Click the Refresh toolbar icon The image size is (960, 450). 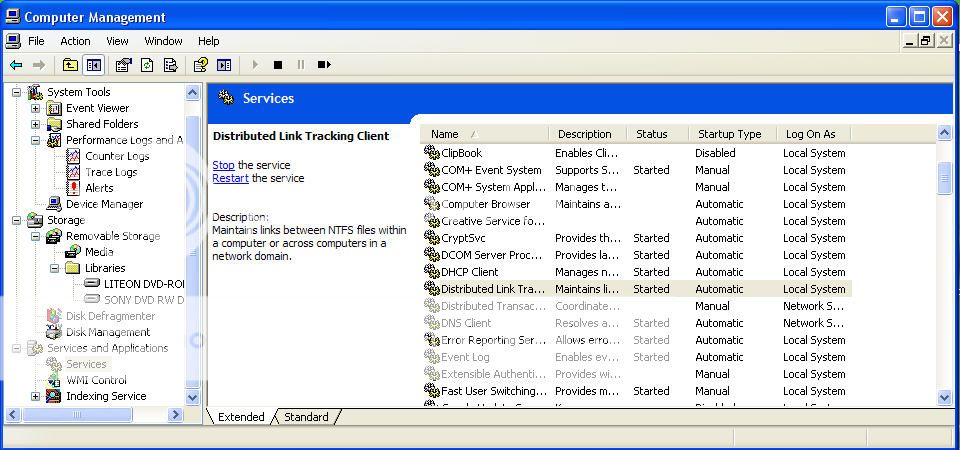tap(147, 65)
